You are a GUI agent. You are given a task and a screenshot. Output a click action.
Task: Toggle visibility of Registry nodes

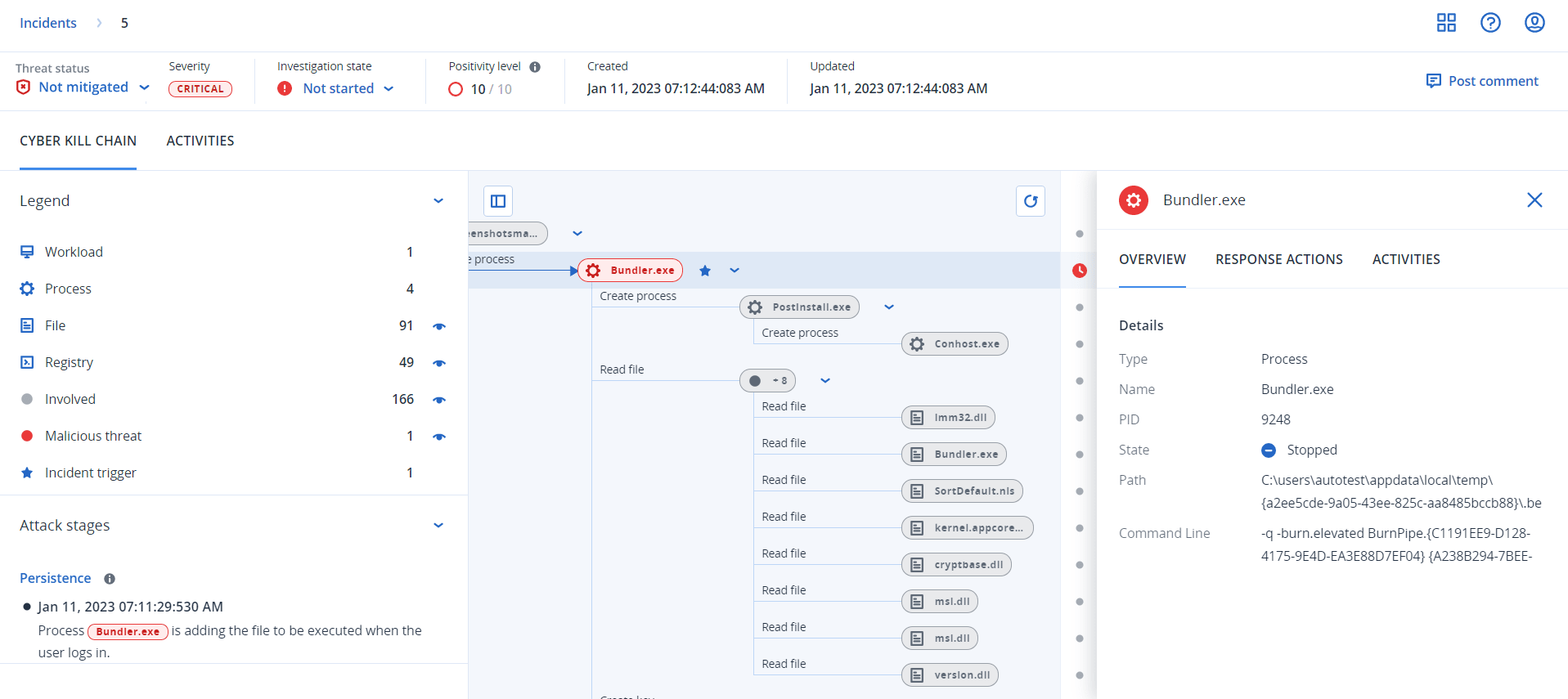coord(439,363)
